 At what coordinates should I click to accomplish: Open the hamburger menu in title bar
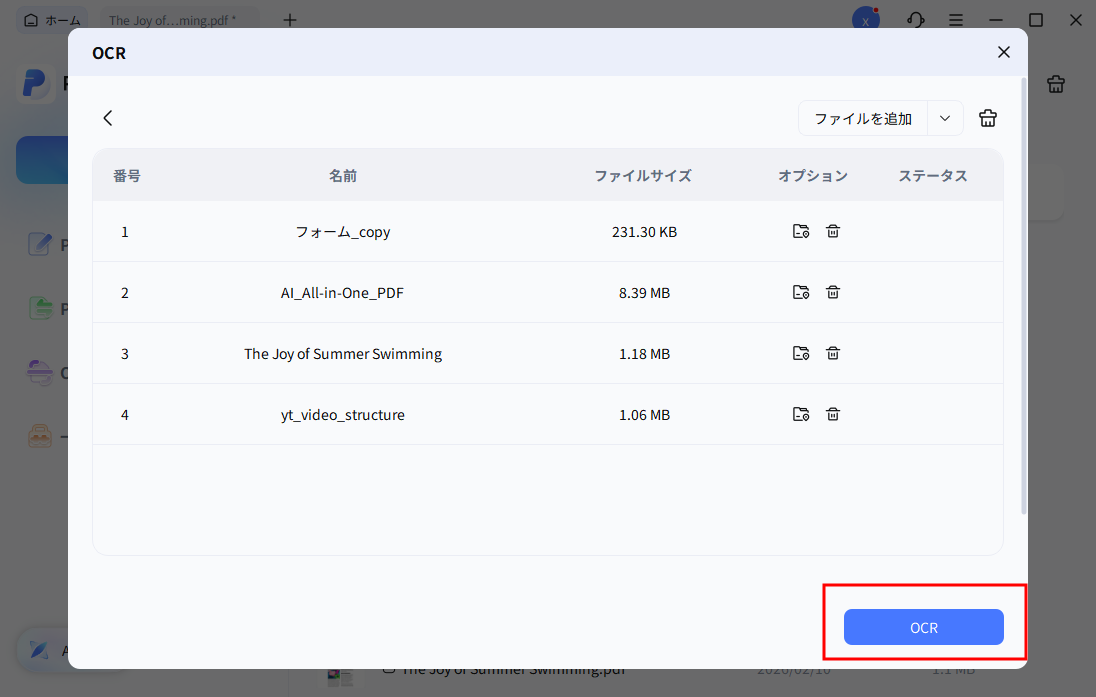956,20
